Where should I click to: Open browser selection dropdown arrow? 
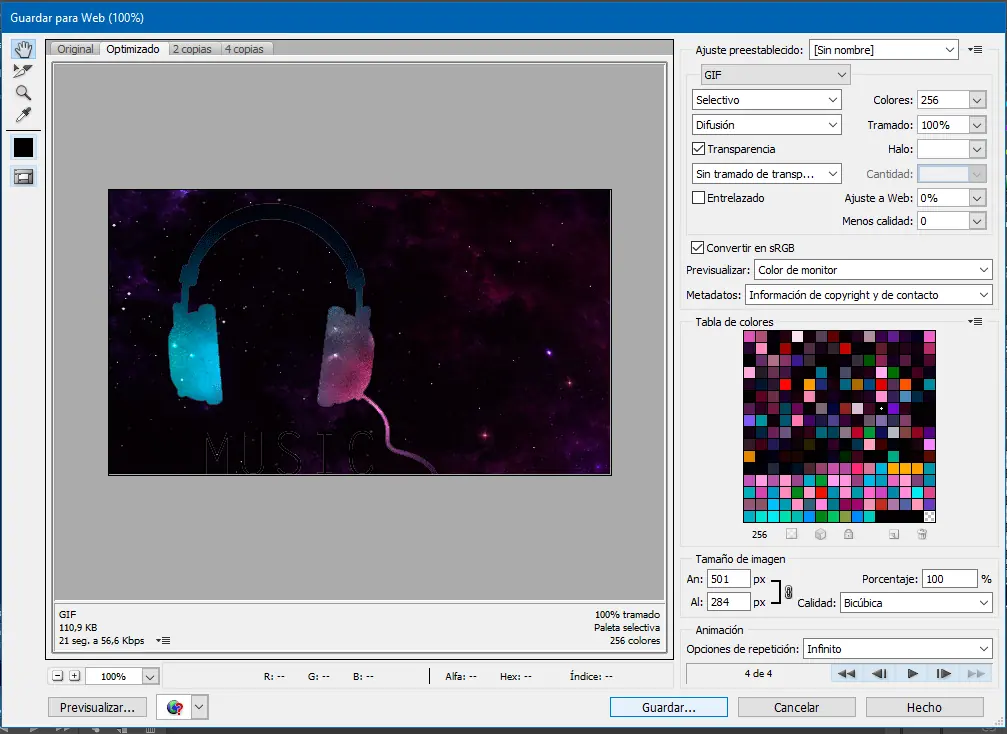(200, 708)
